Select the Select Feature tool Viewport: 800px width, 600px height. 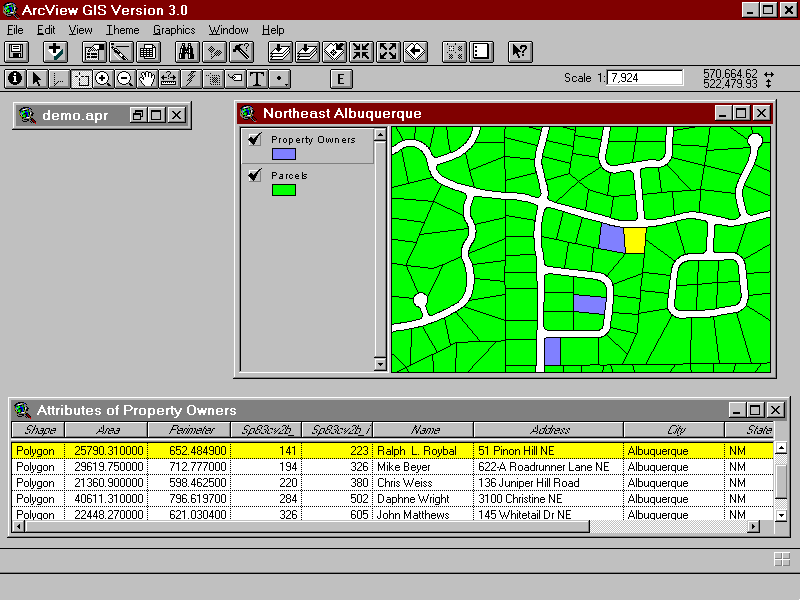click(81, 79)
